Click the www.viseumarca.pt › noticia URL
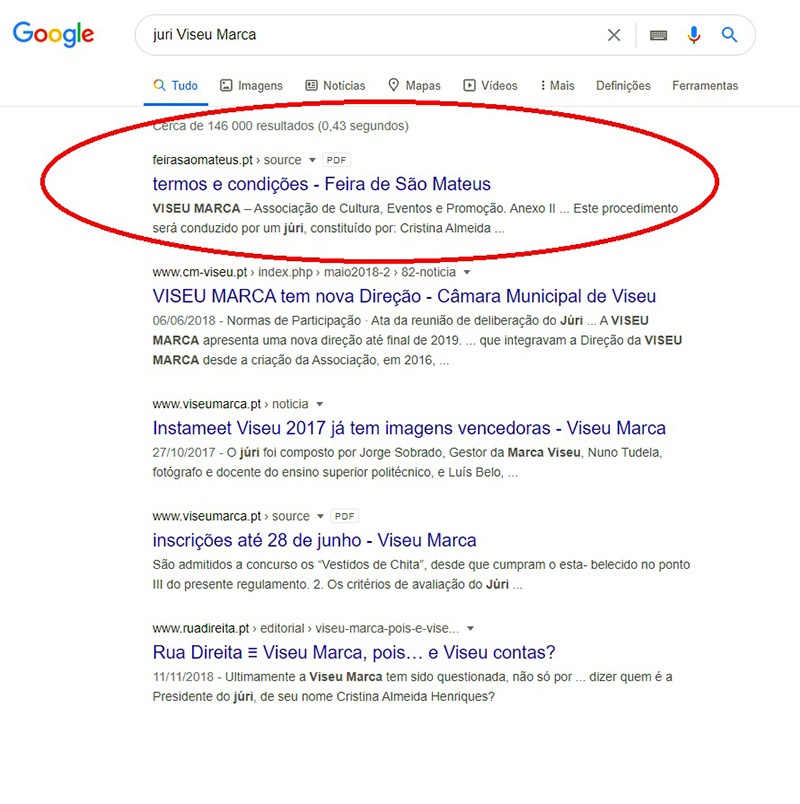Image resolution: width=800 pixels, height=804 pixels. [x=230, y=404]
